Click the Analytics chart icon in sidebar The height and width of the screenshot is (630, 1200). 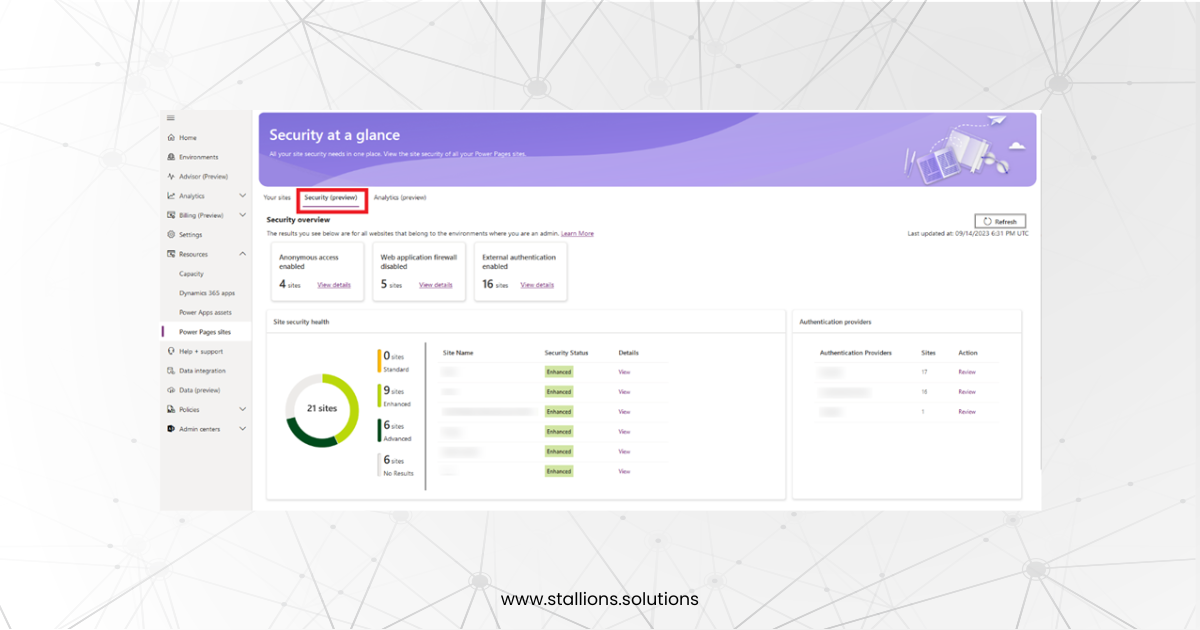pyautogui.click(x=171, y=196)
